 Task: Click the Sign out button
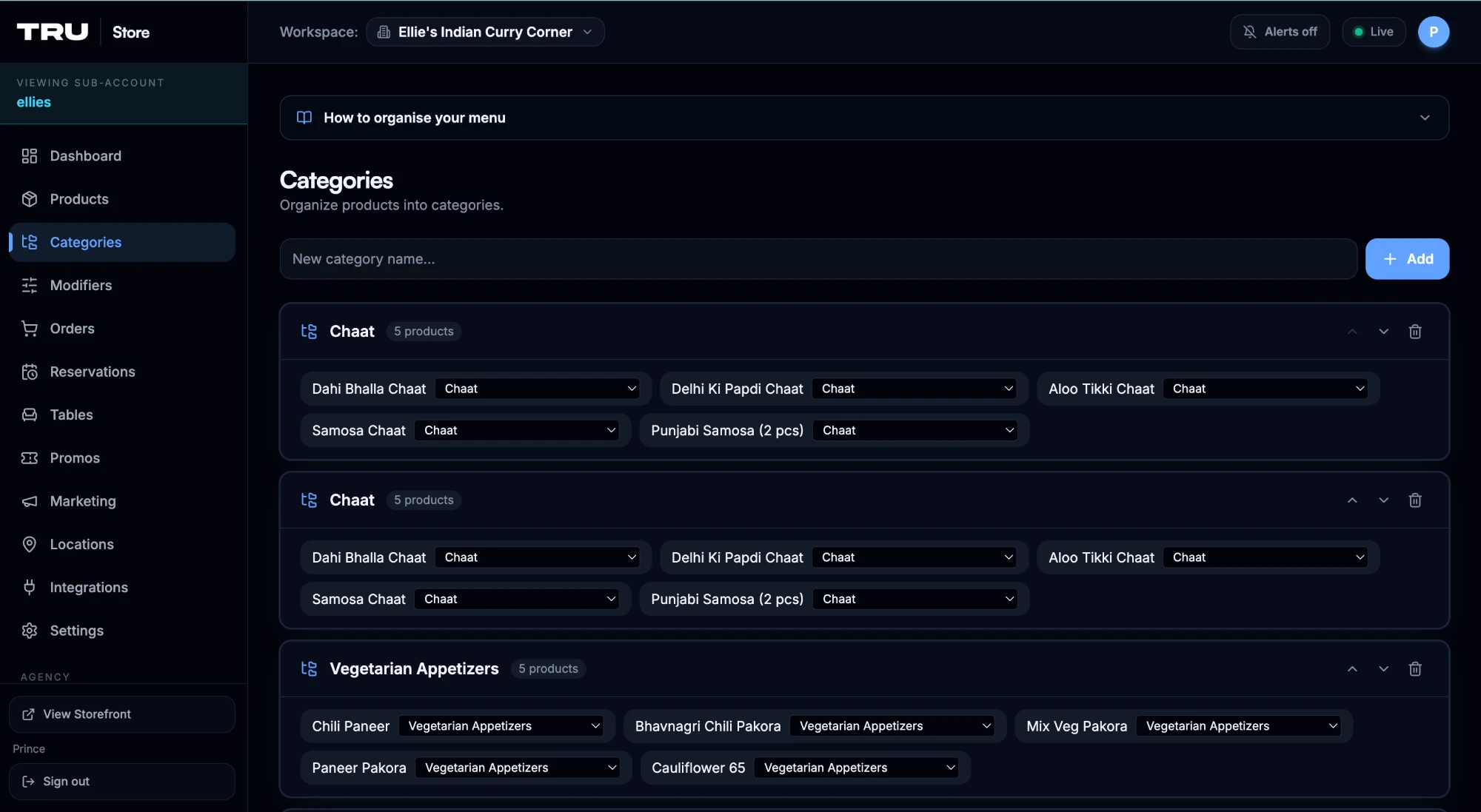(122, 782)
